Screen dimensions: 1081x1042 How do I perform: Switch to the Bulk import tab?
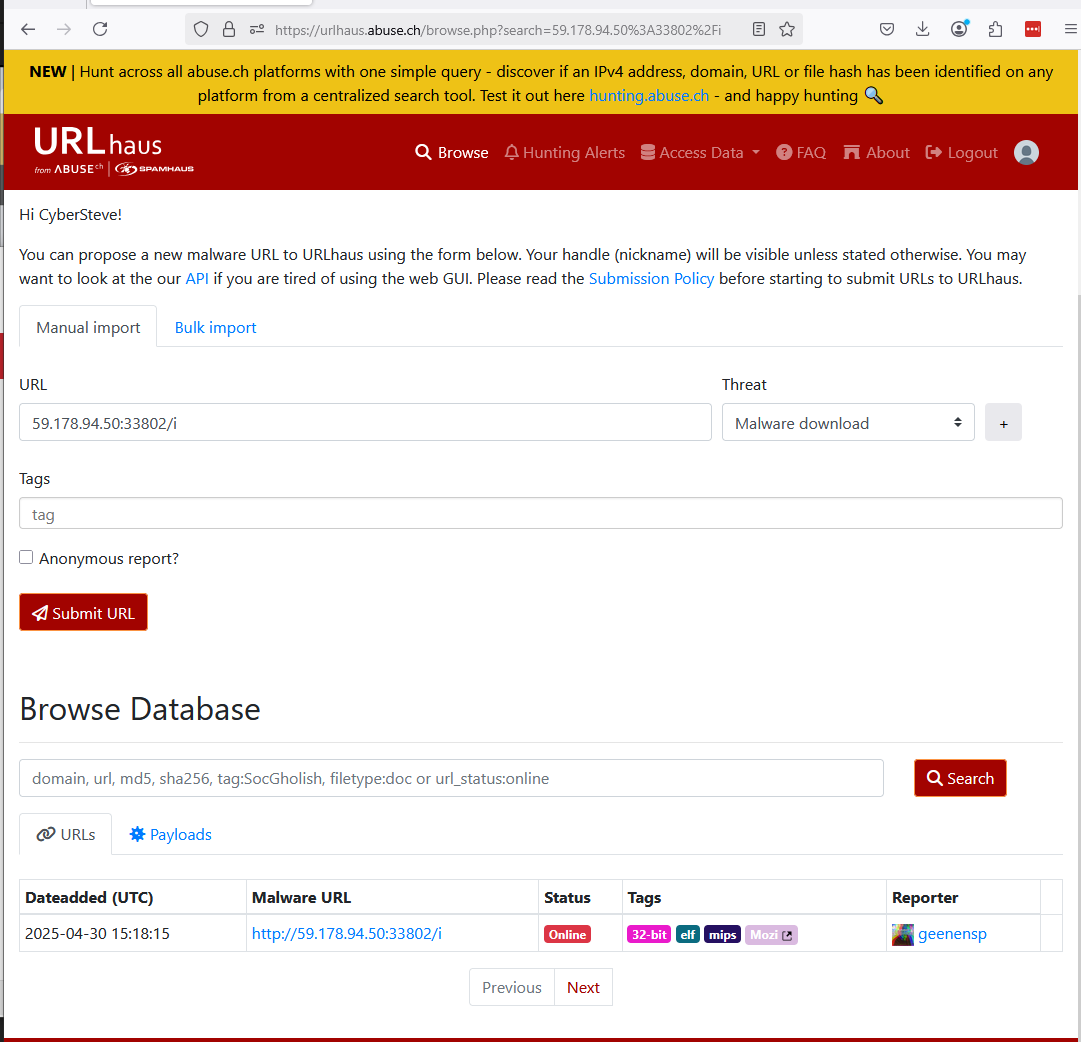click(x=215, y=328)
